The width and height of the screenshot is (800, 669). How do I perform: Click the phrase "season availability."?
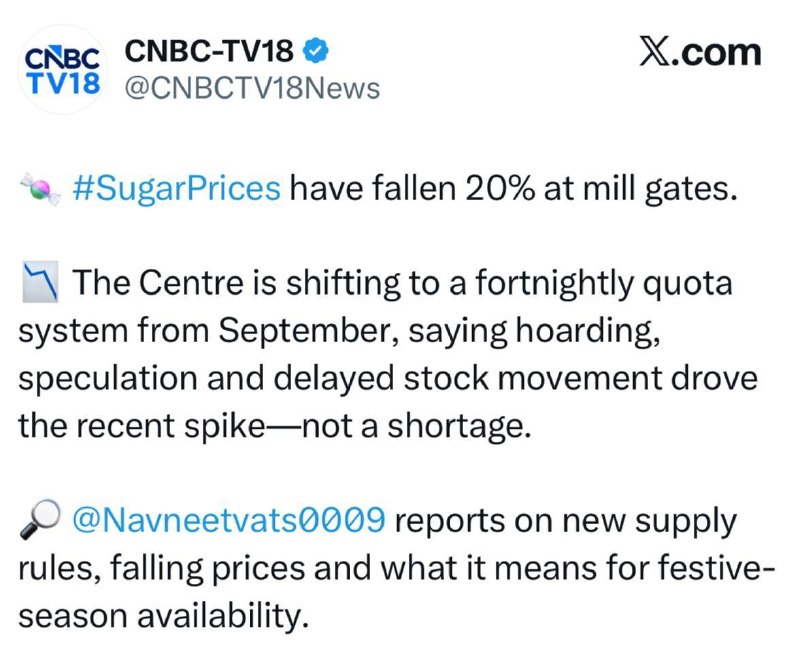coord(164,616)
